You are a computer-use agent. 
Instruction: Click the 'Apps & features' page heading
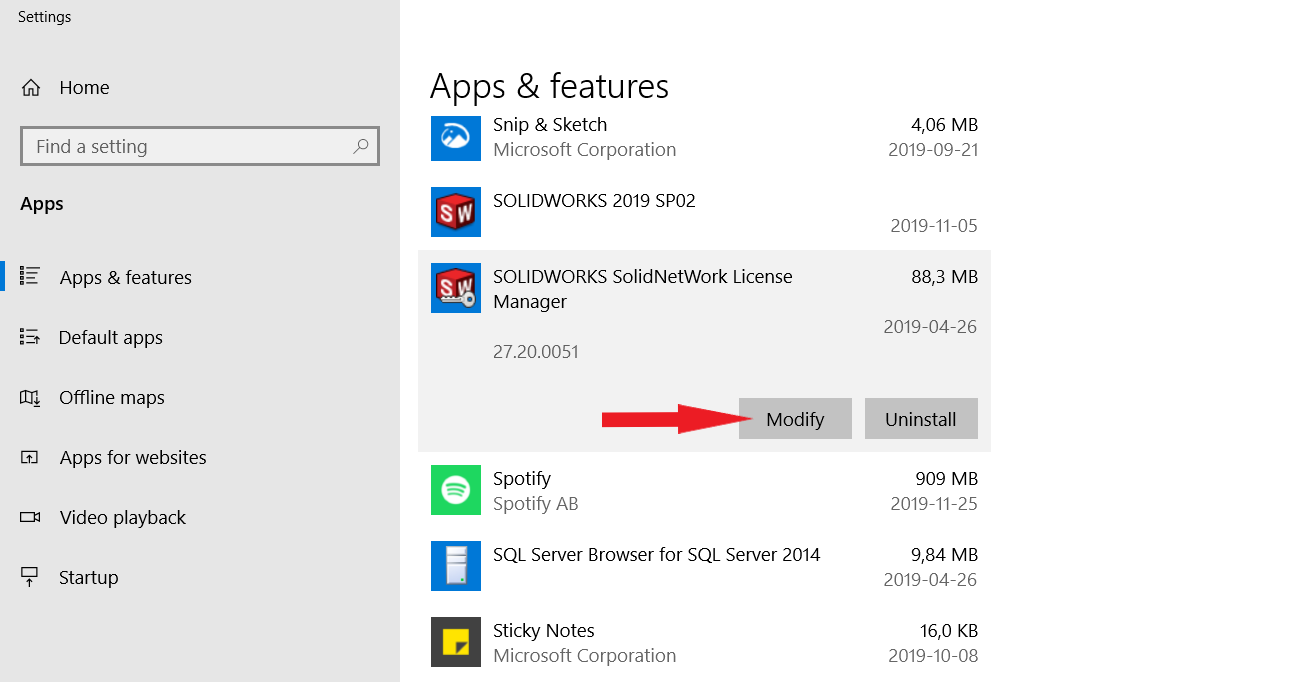pyautogui.click(x=549, y=86)
